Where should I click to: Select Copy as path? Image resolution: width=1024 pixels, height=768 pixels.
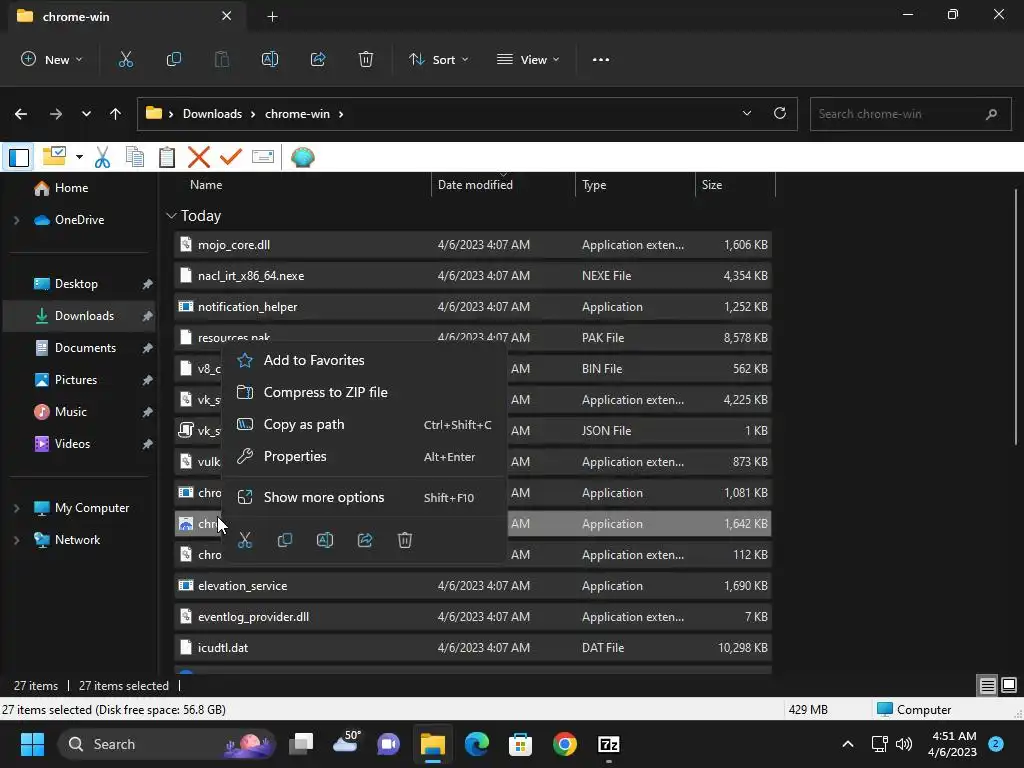[x=364, y=424]
